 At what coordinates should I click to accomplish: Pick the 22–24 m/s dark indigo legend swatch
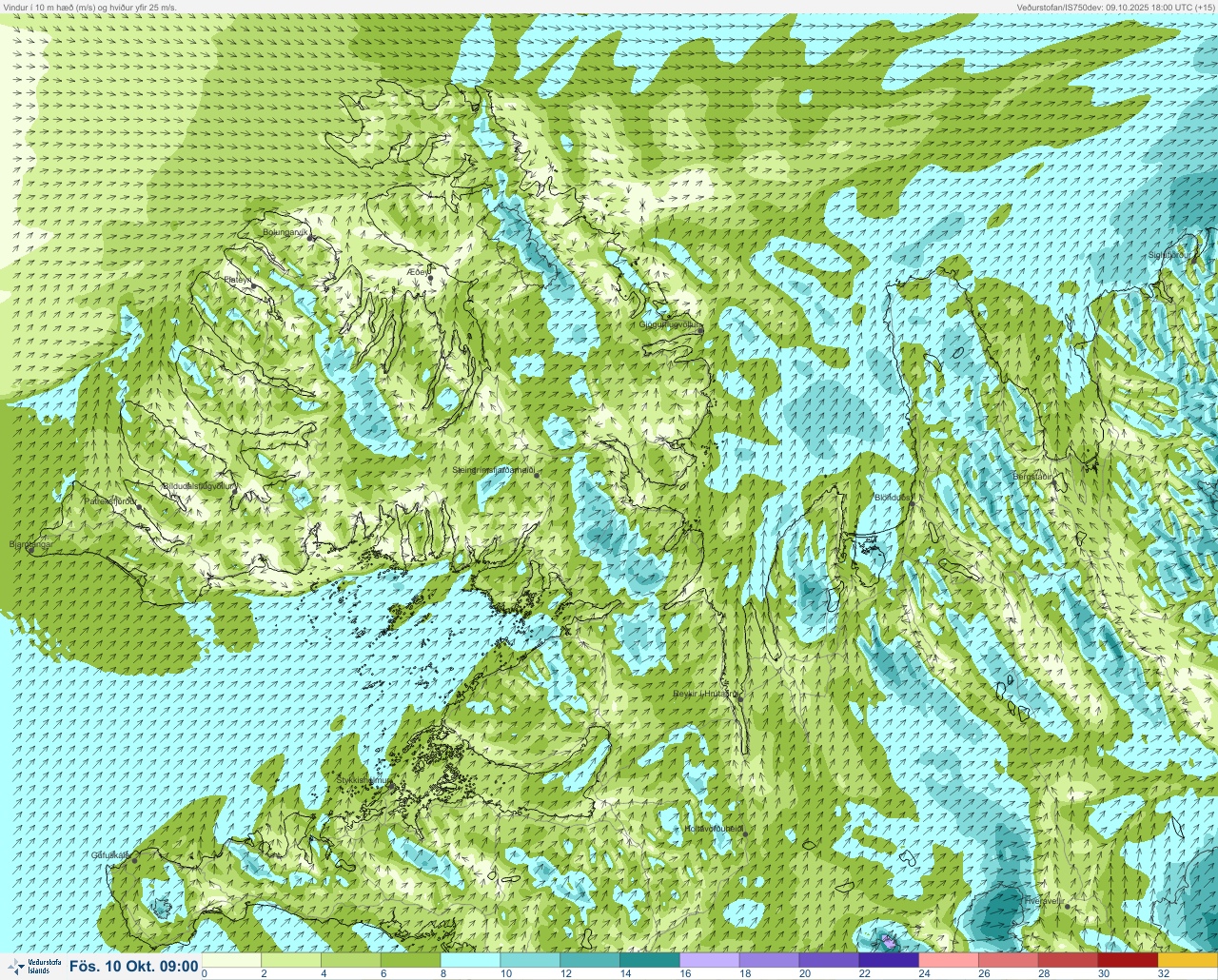point(891,960)
